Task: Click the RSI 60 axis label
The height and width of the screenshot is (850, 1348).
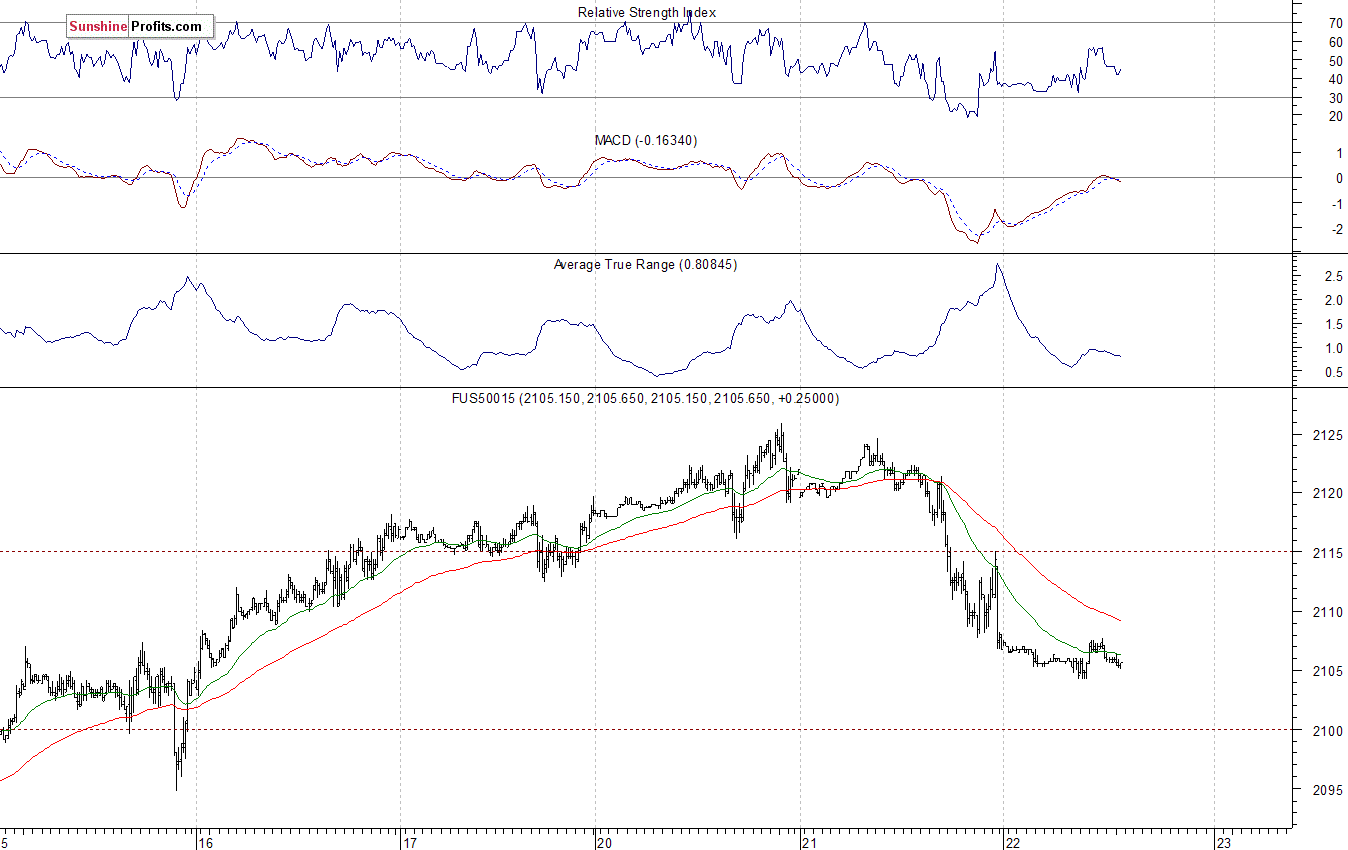Action: (x=1335, y=42)
